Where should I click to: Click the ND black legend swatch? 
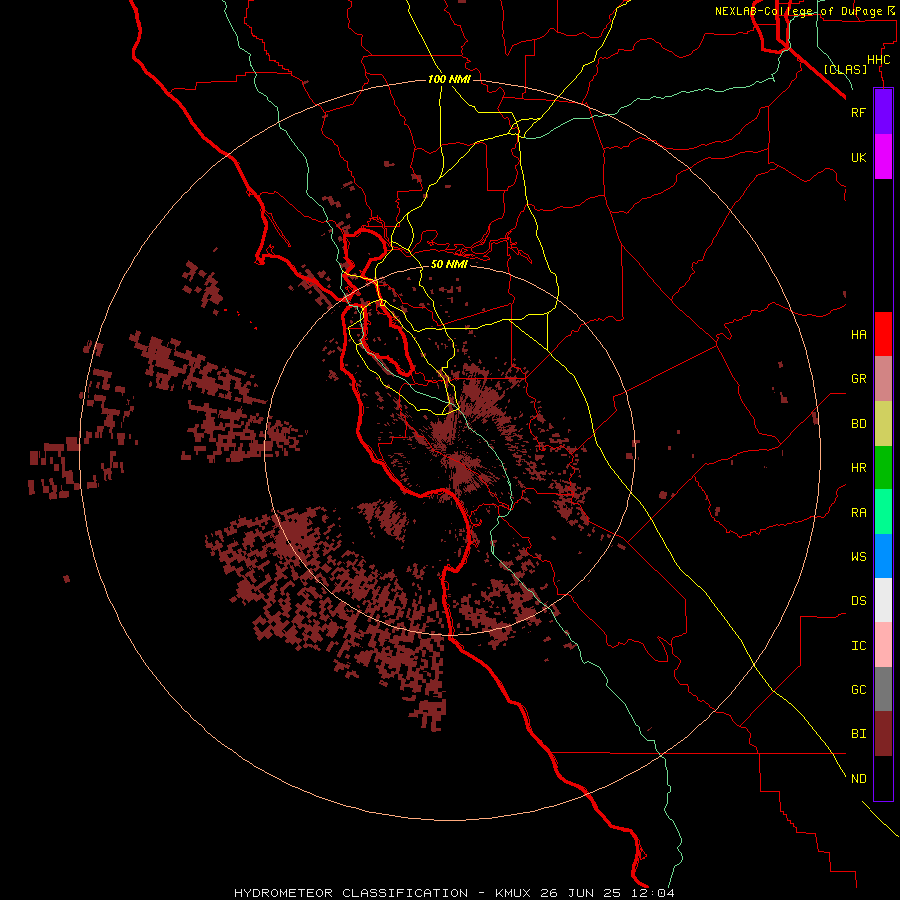pos(883,778)
